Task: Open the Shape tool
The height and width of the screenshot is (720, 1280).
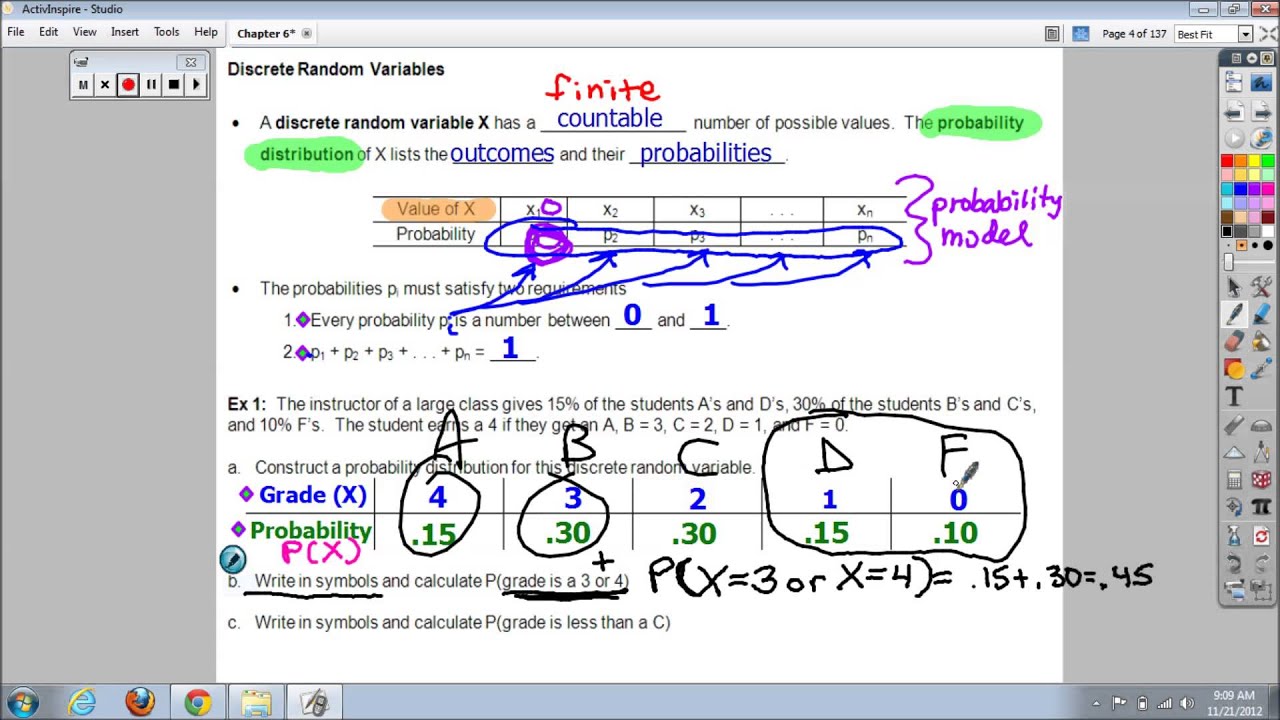Action: point(1234,368)
